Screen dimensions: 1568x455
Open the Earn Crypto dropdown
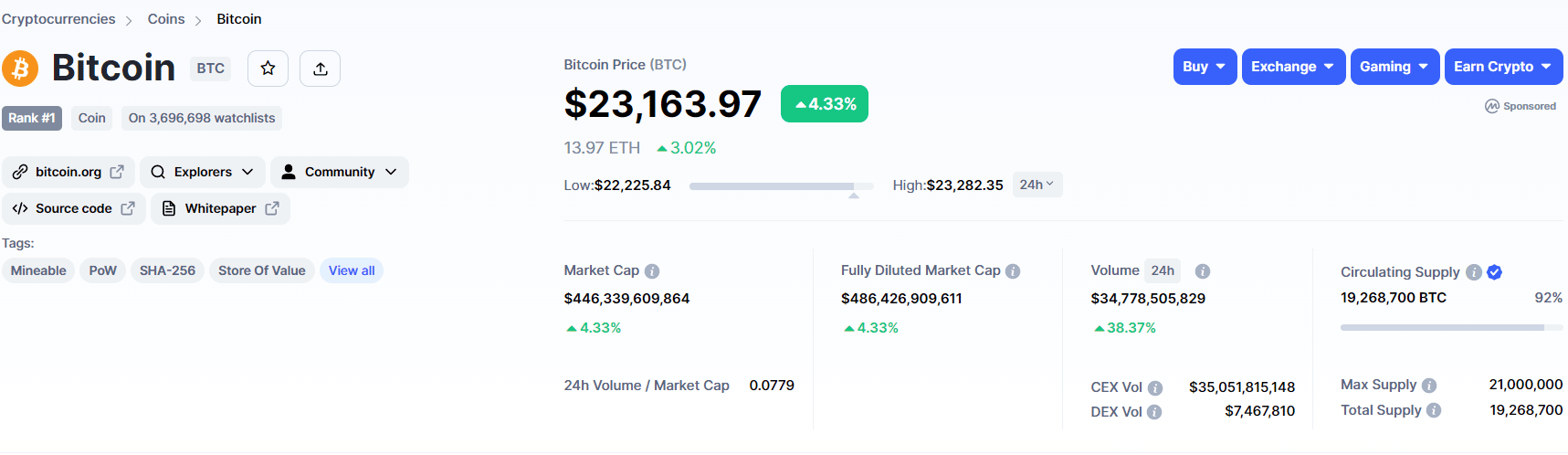[1502, 67]
